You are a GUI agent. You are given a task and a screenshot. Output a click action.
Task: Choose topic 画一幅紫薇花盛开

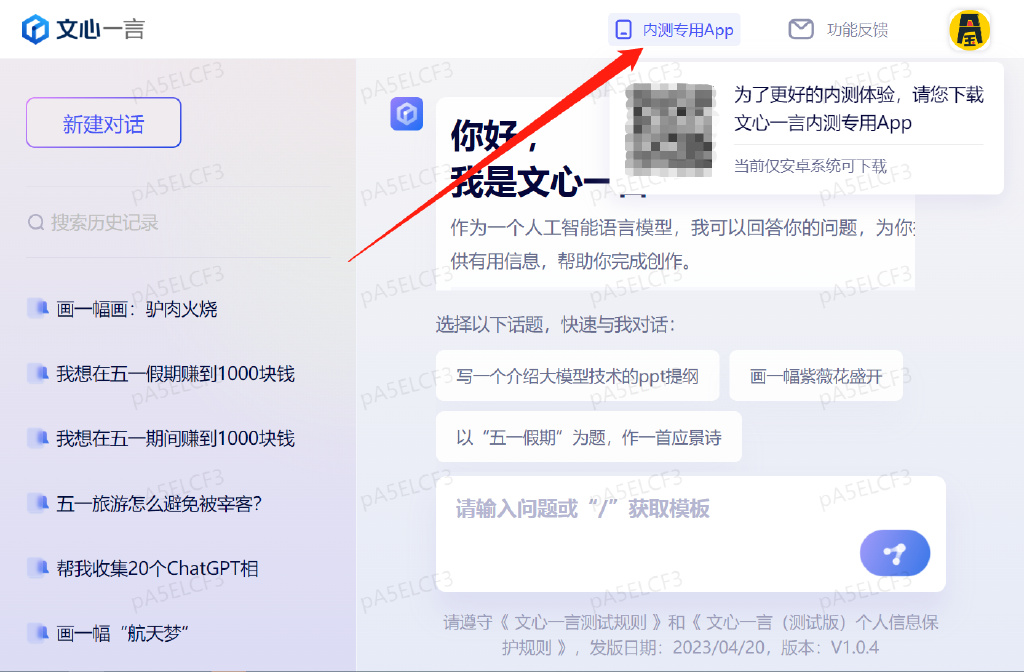(816, 376)
